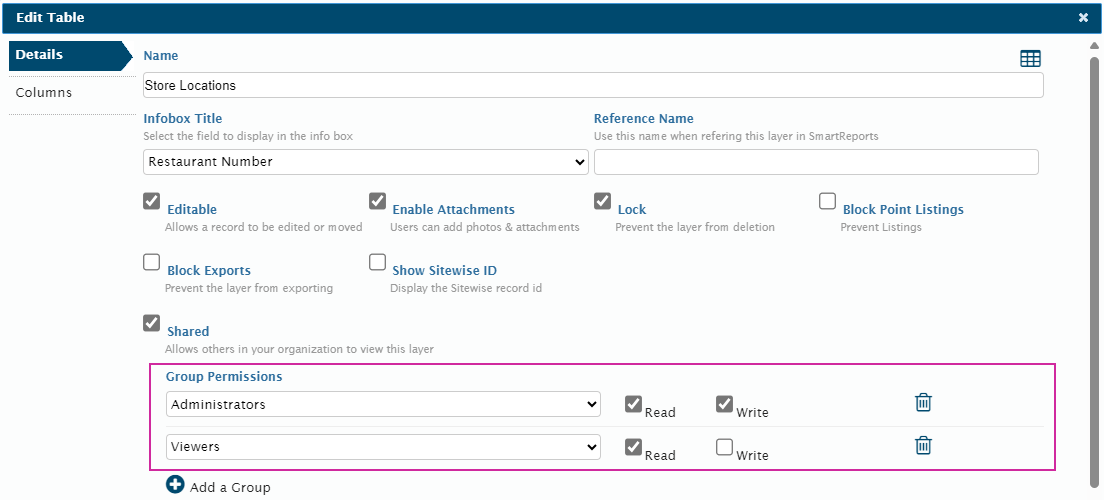This screenshot has height=500, width=1104.
Task: Enable Block Point Listings
Action: (828, 201)
